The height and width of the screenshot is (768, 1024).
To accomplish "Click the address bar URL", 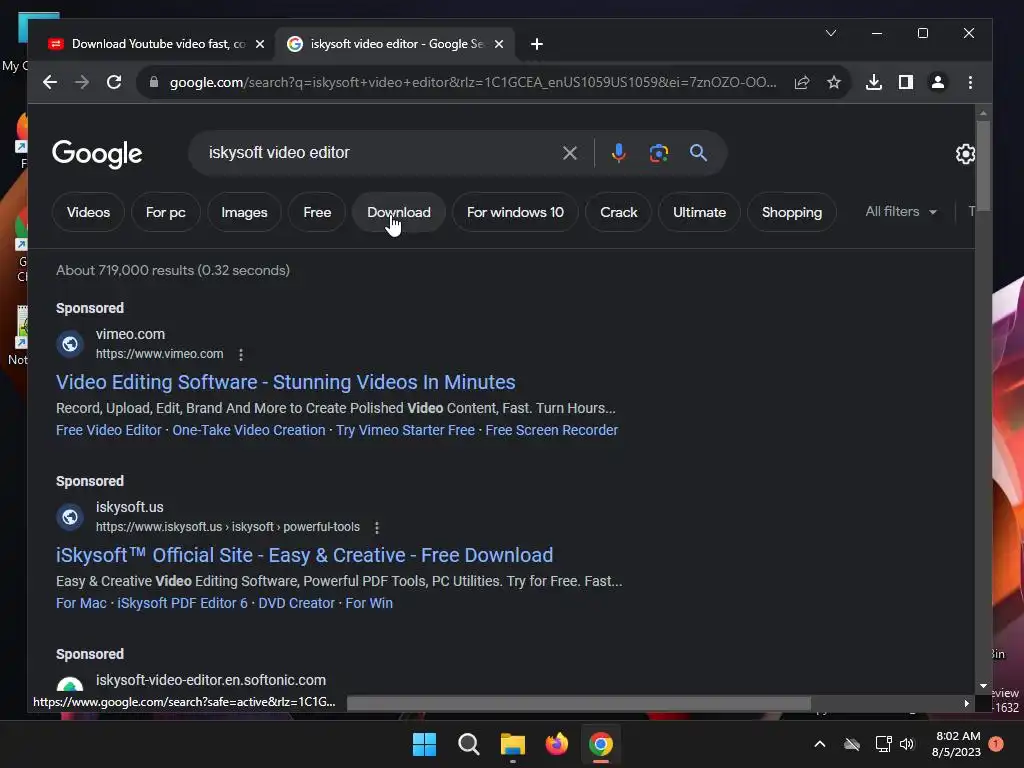I will coord(473,82).
